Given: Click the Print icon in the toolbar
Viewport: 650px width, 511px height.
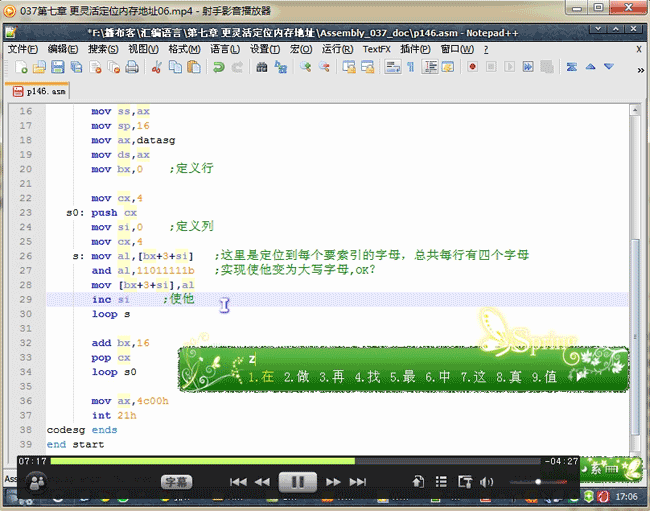Looking at the screenshot, I should pyautogui.click(x=131, y=68).
